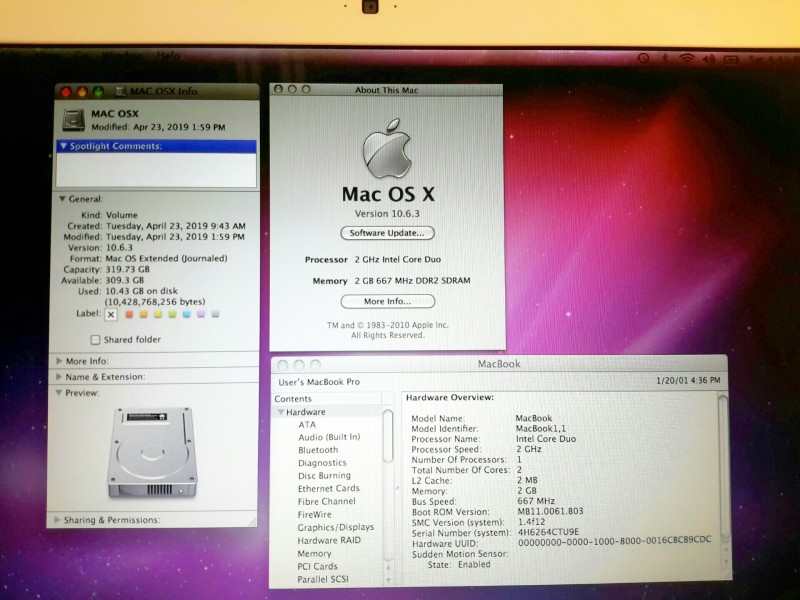
Task: Choose the orange label color
Action: point(143,314)
